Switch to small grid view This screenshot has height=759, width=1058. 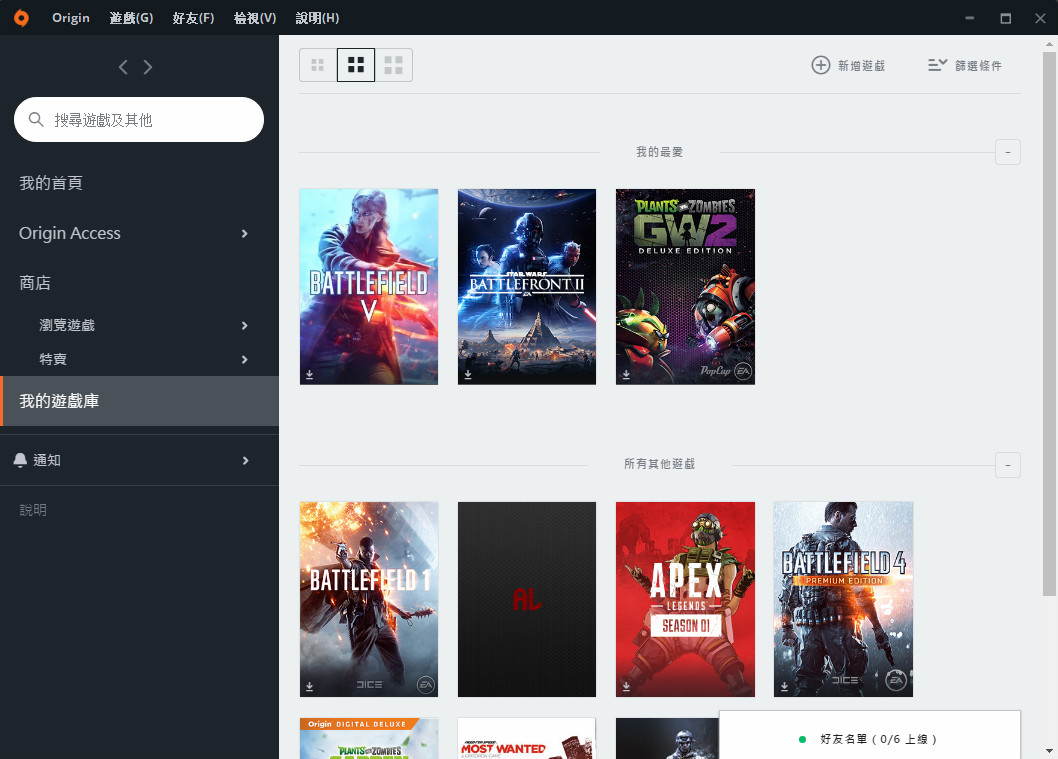[x=318, y=65]
